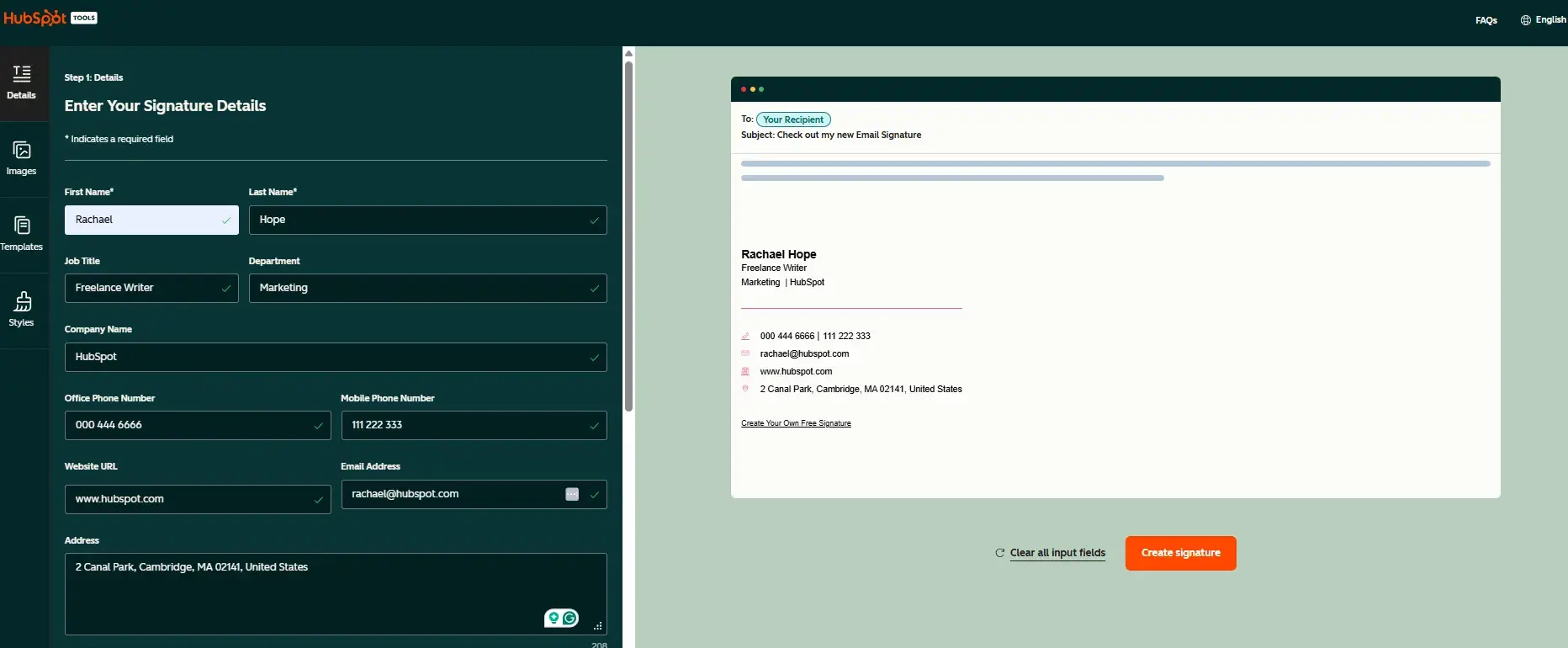Image resolution: width=1568 pixels, height=648 pixels.
Task: Click the email envelope icon in preview
Action: [745, 353]
